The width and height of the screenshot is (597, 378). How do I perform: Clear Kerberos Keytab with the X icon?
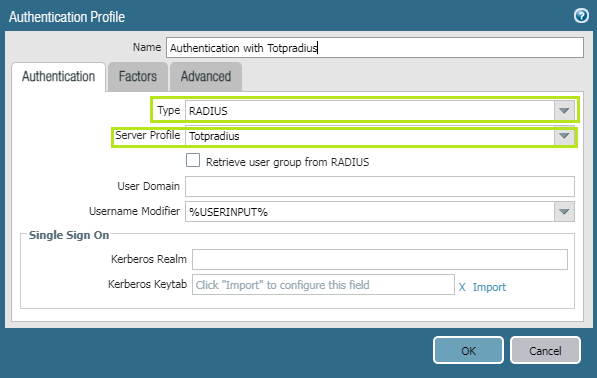point(462,287)
